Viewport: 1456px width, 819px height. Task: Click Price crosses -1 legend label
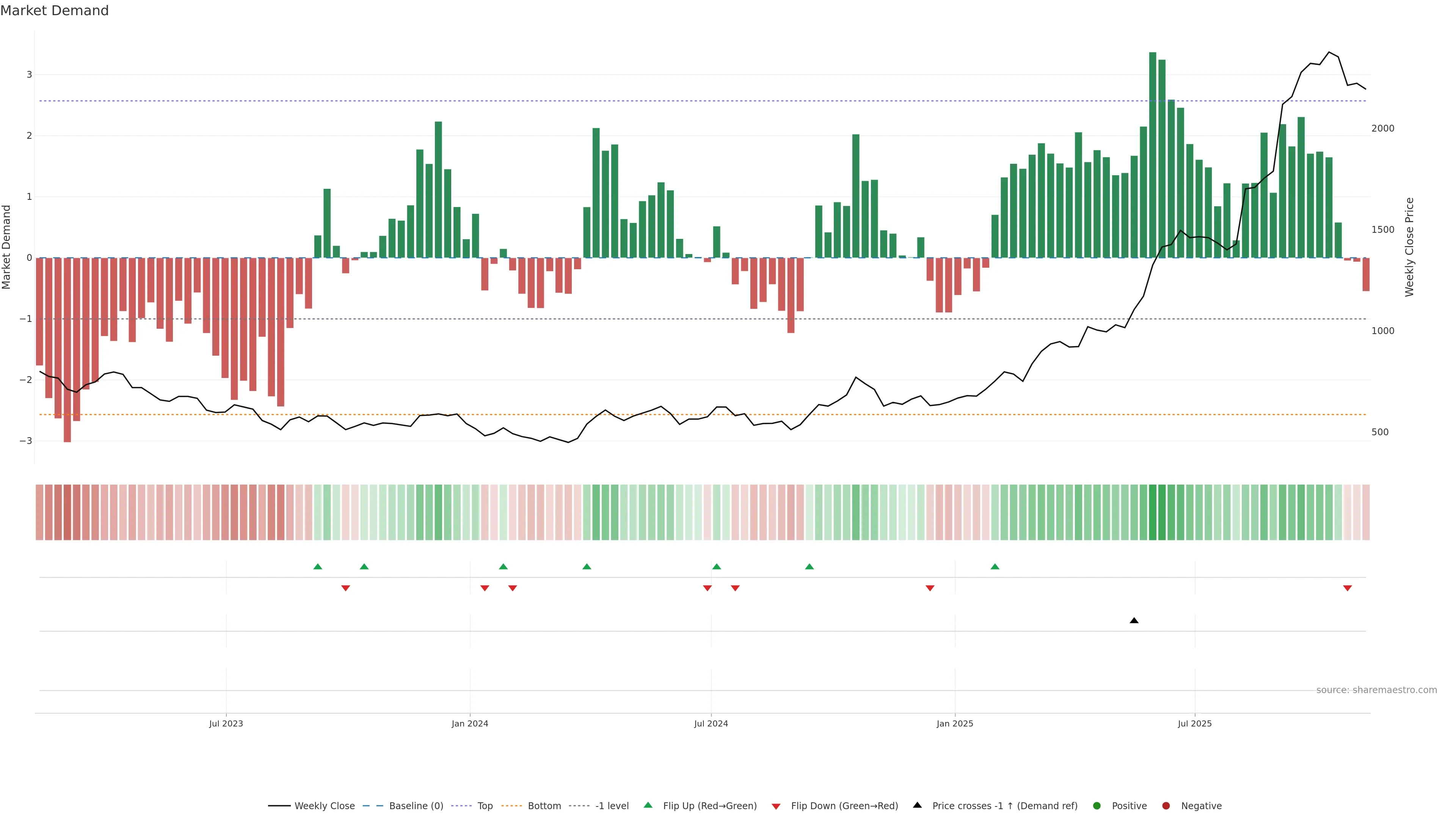[1004, 805]
